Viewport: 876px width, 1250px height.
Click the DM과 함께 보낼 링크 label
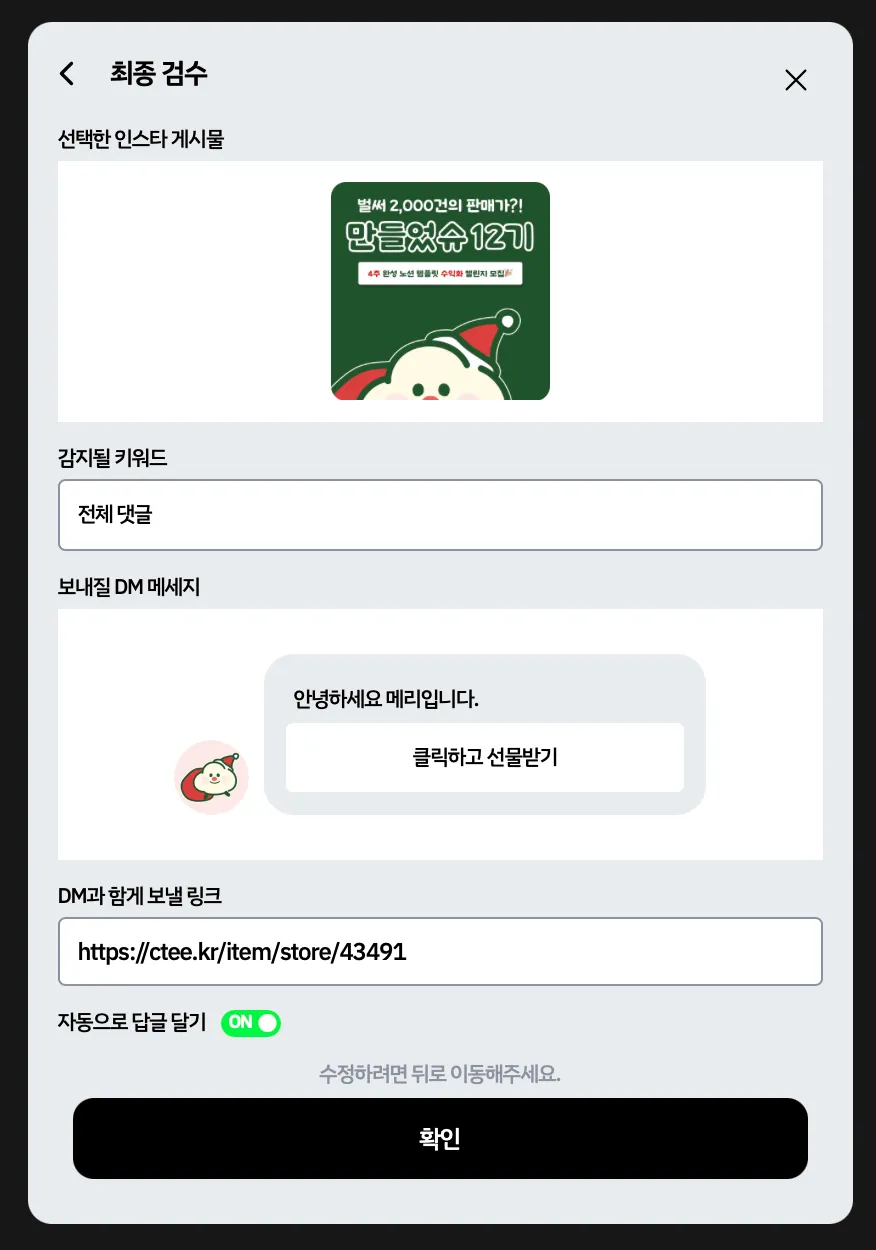[x=140, y=896]
